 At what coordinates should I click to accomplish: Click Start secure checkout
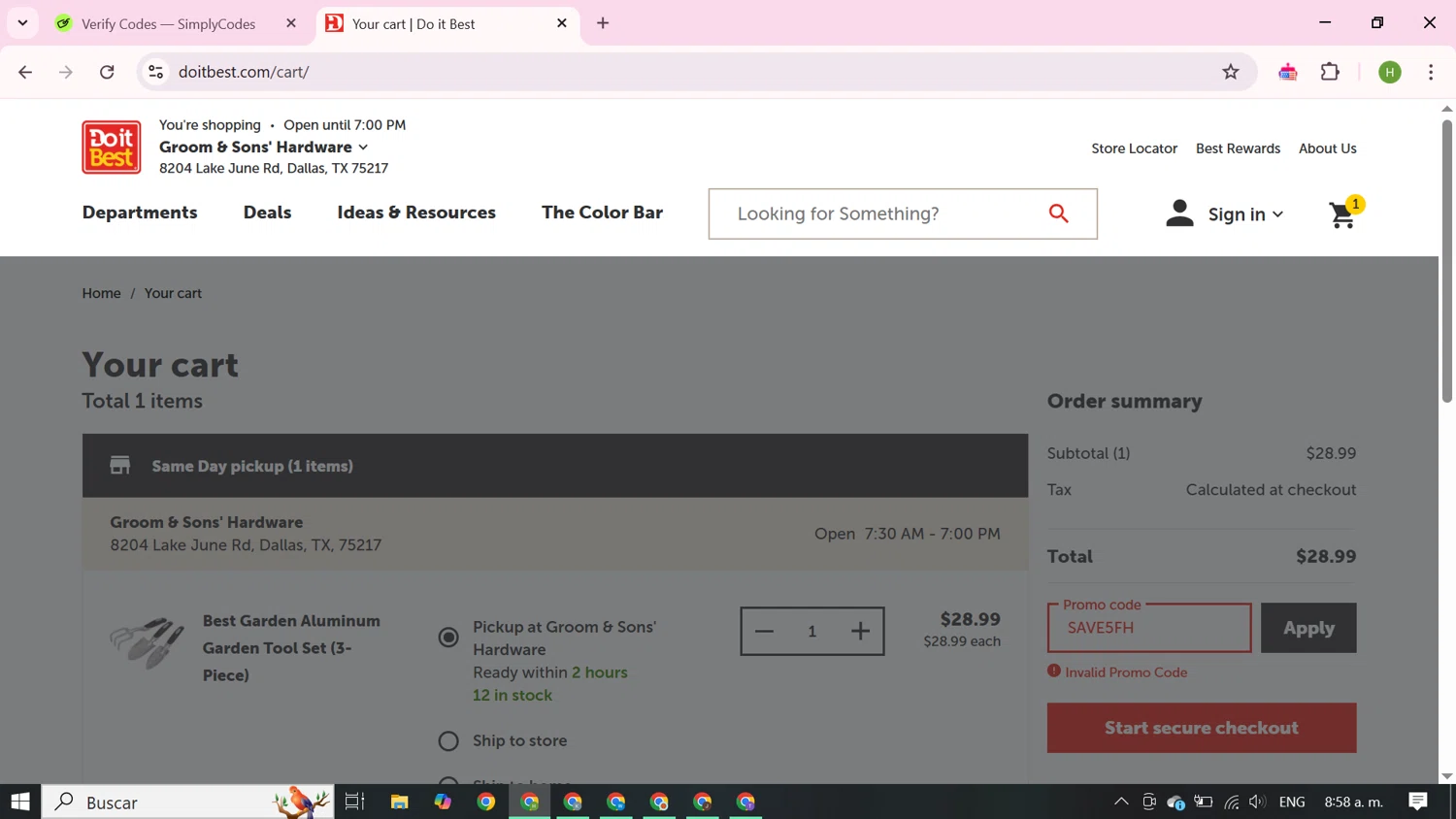click(x=1202, y=728)
